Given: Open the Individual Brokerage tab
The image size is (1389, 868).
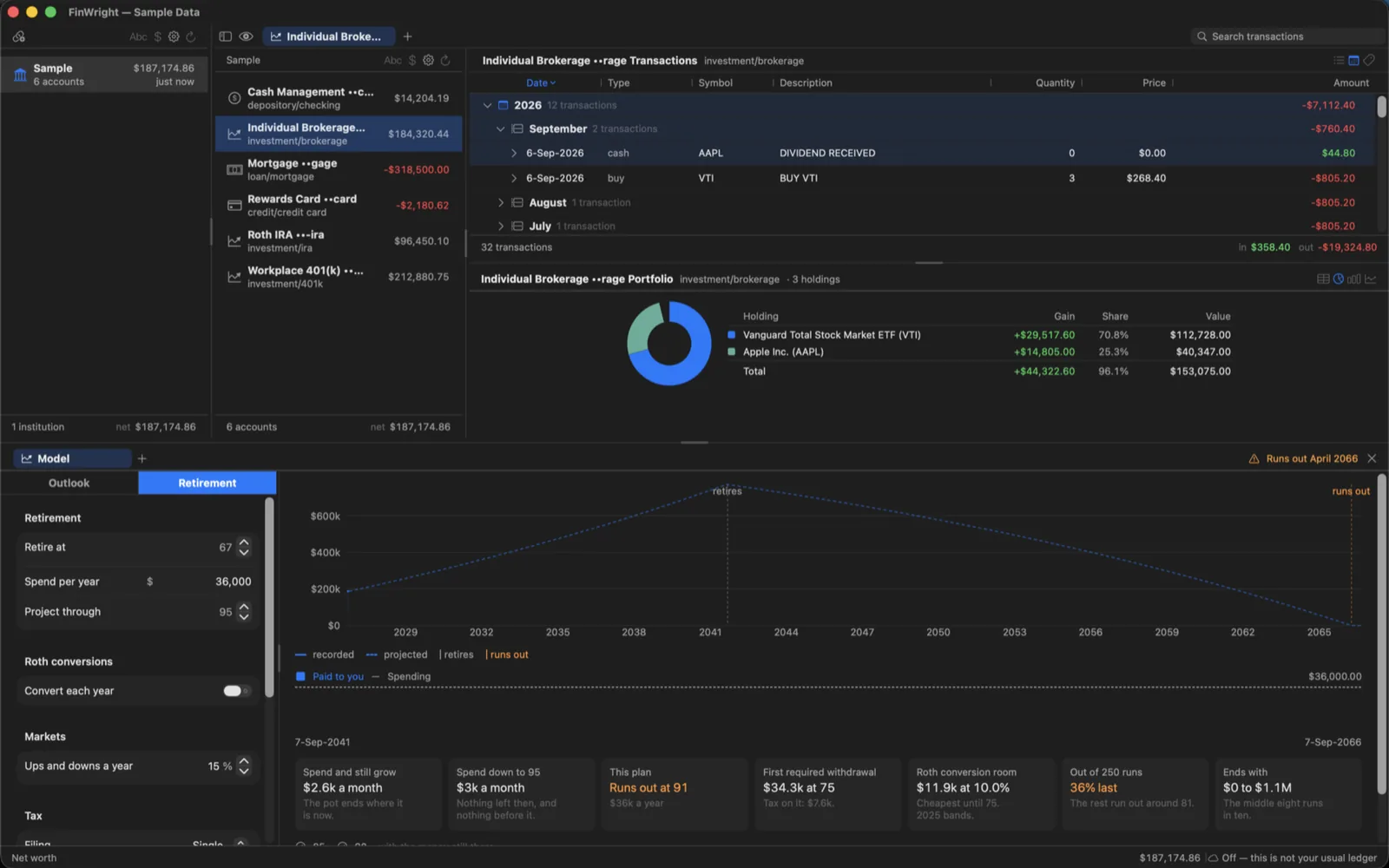Looking at the screenshot, I should click(328, 36).
